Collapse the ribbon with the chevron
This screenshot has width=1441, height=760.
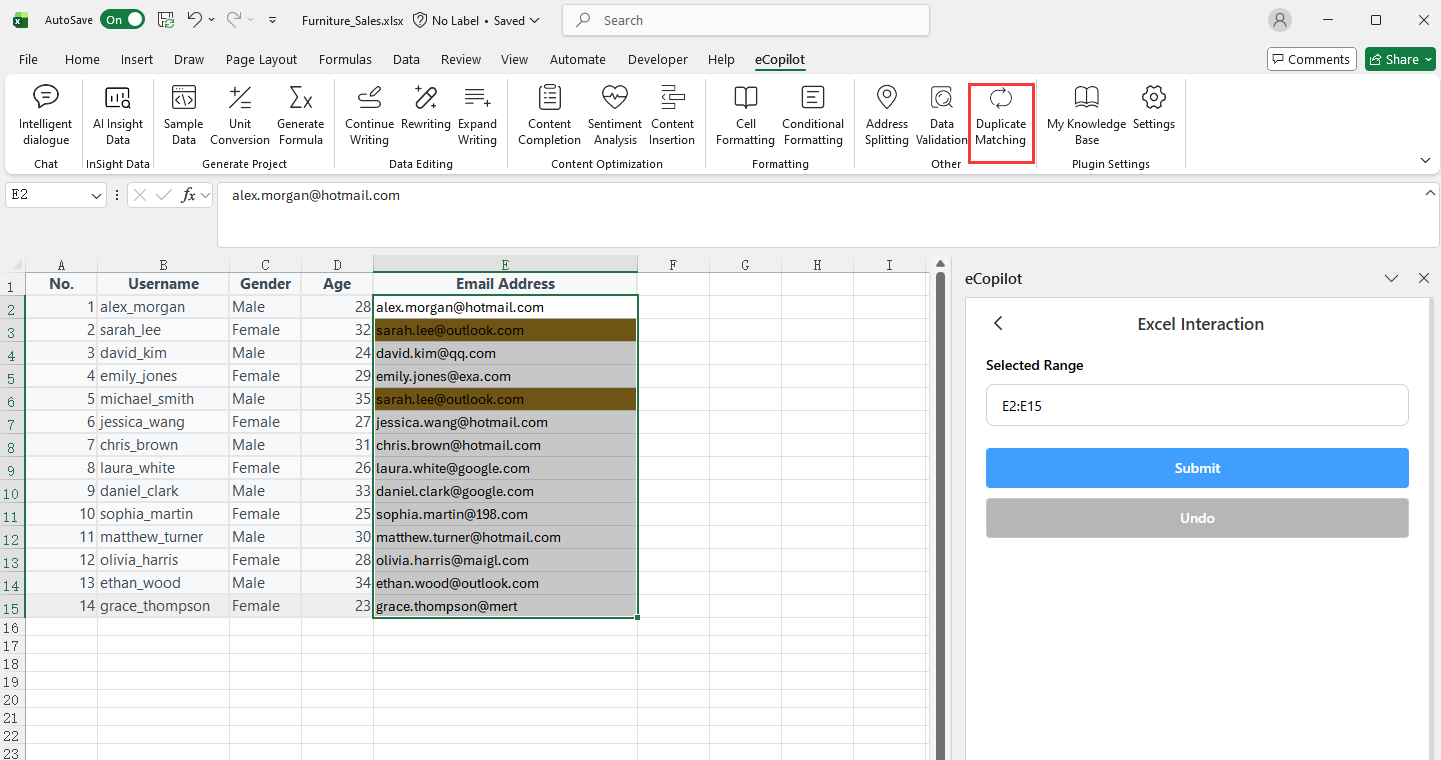pyautogui.click(x=1425, y=160)
